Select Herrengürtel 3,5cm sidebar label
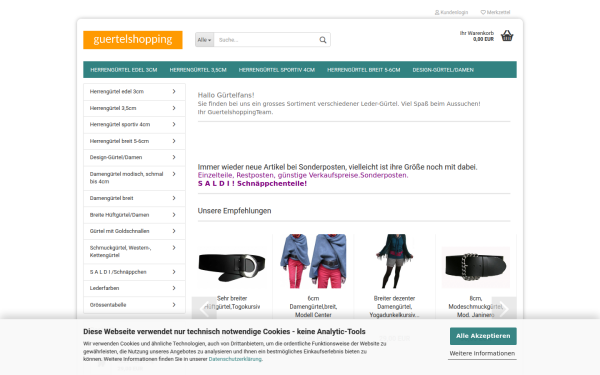The height and width of the screenshot is (375, 600). [113, 108]
